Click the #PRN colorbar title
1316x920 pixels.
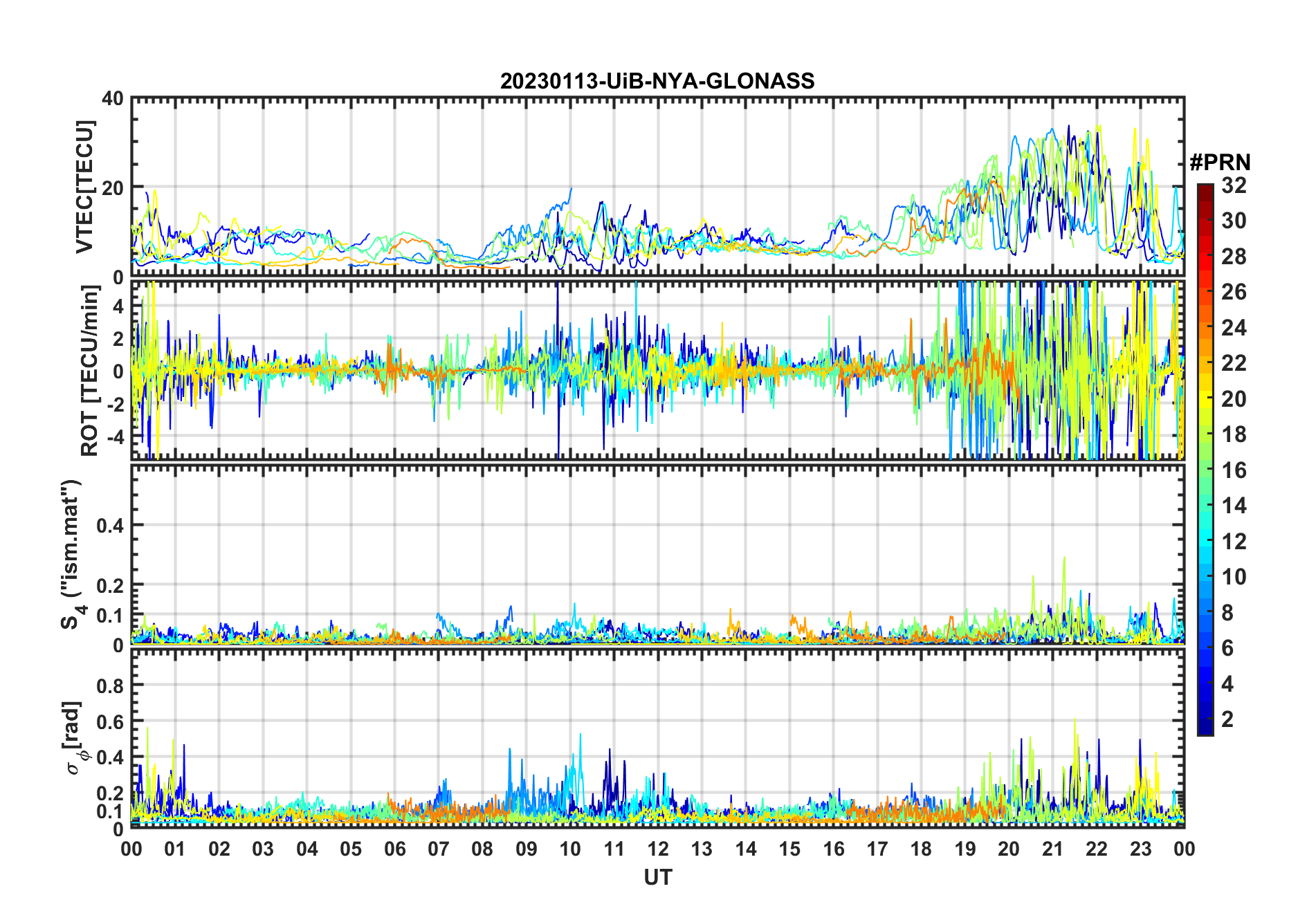pyautogui.click(x=1221, y=163)
